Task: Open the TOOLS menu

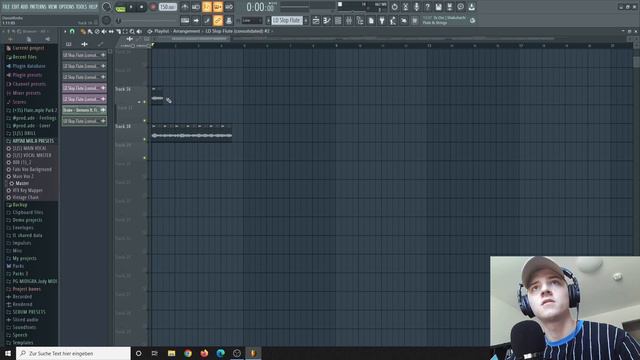Action: click(x=82, y=7)
